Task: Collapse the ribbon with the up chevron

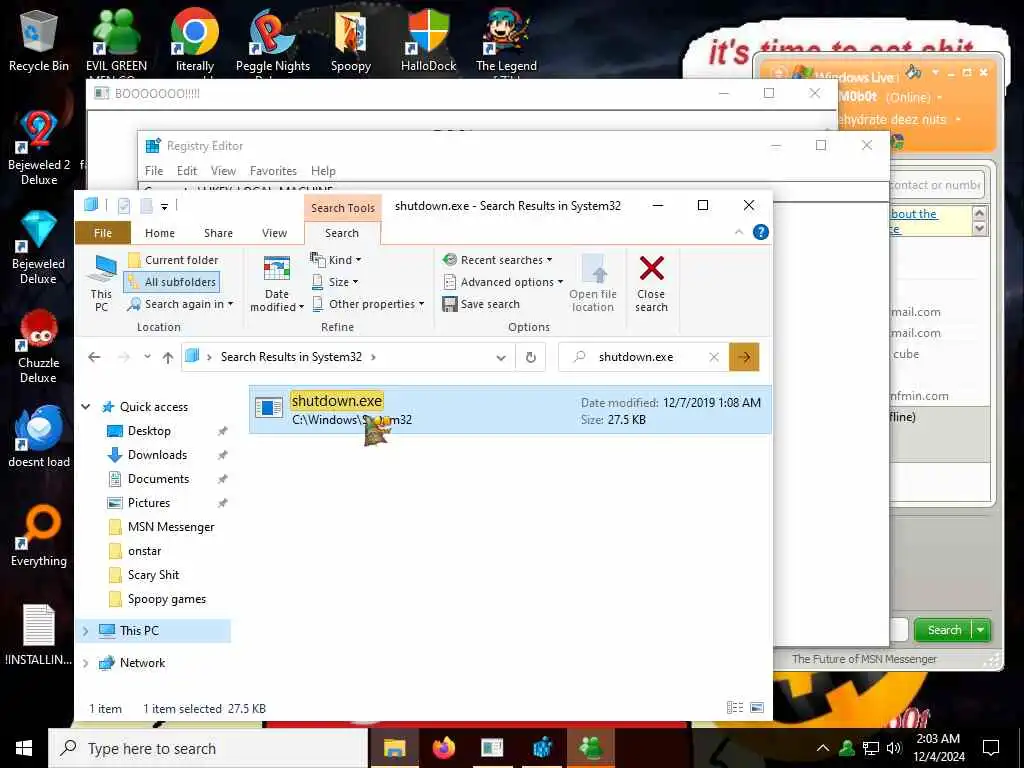Action: 739,232
